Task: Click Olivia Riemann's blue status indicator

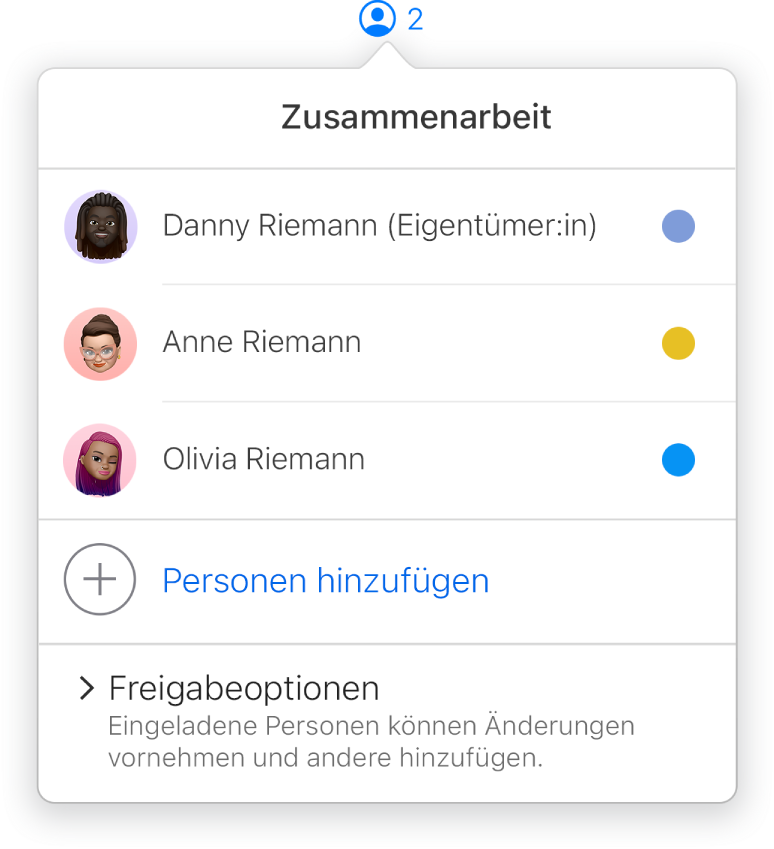Action: click(678, 460)
